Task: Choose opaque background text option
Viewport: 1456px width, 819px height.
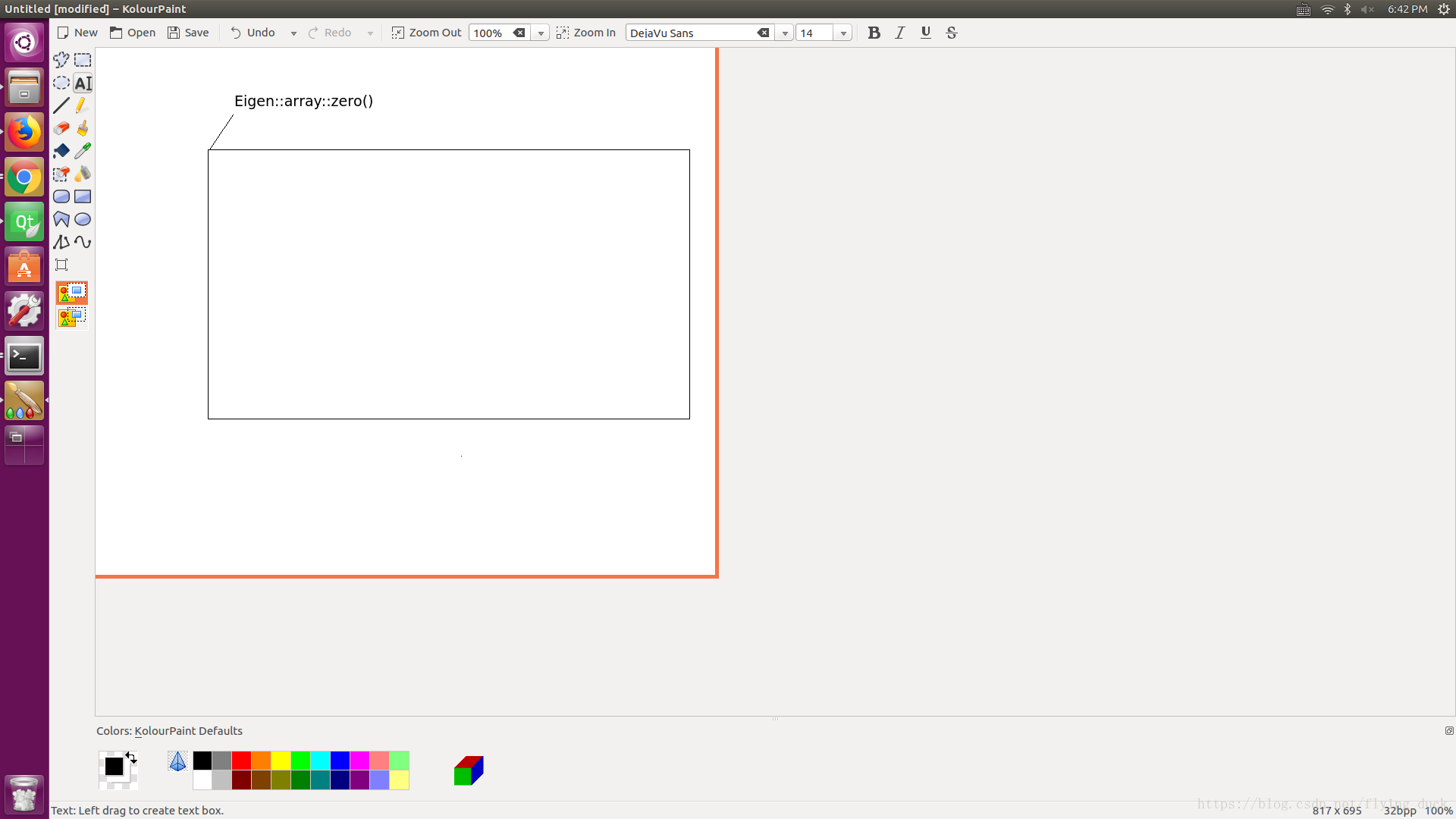Action: coord(72,293)
